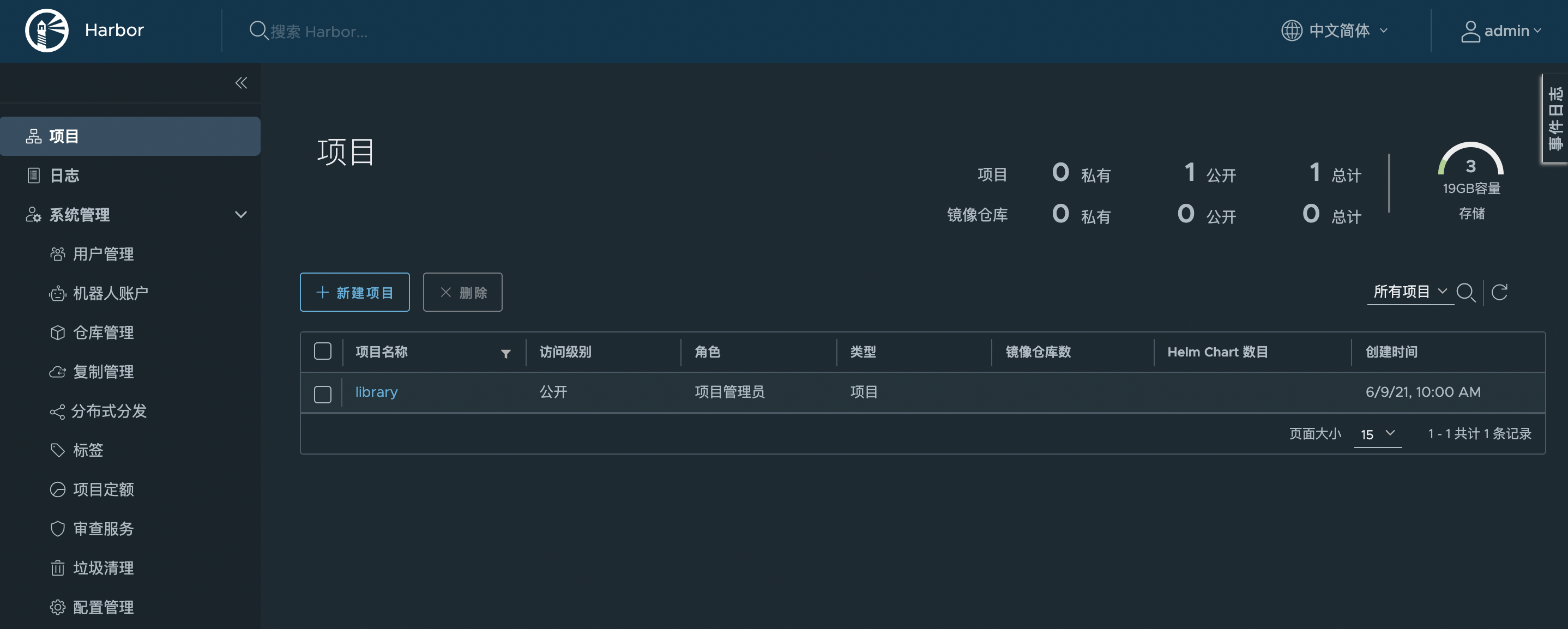1568x629 pixels.
Task: Click the storage gauge showing 3
Action: 1470,159
